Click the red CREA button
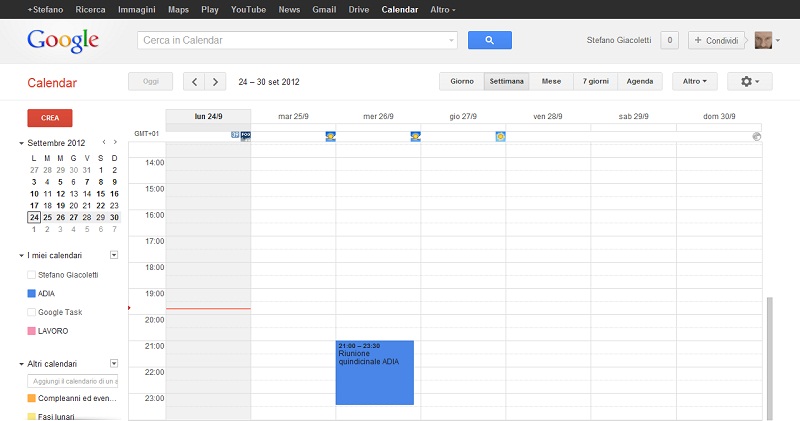 [x=49, y=118]
